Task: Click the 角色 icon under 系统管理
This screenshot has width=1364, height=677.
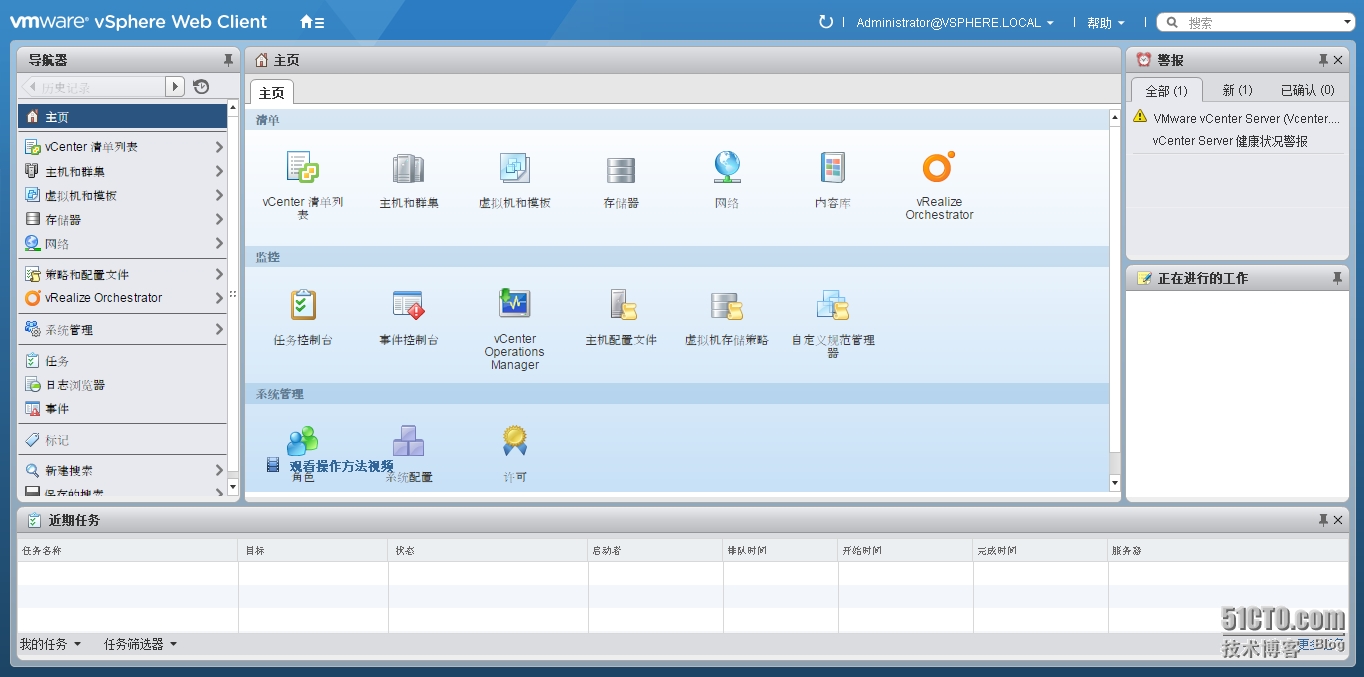Action: [302, 440]
